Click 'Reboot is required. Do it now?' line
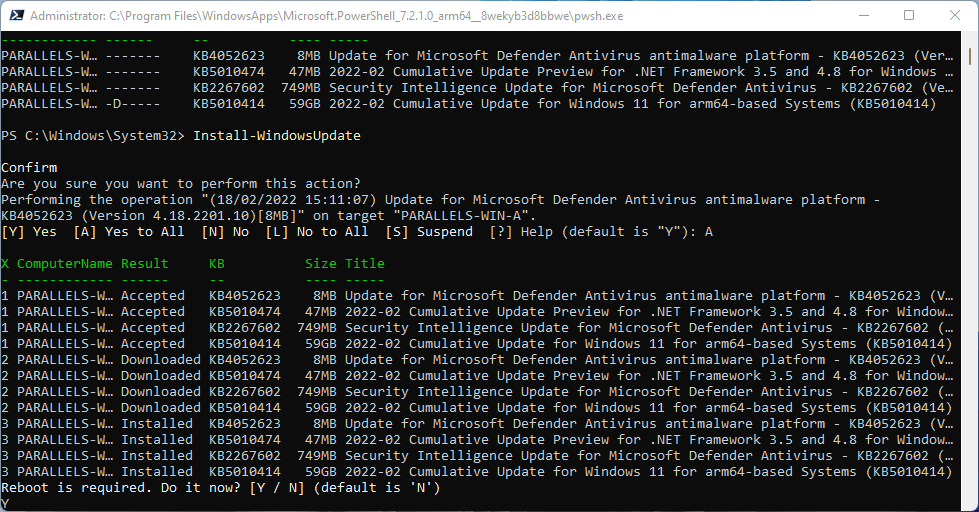The image size is (979, 512). 220,488
